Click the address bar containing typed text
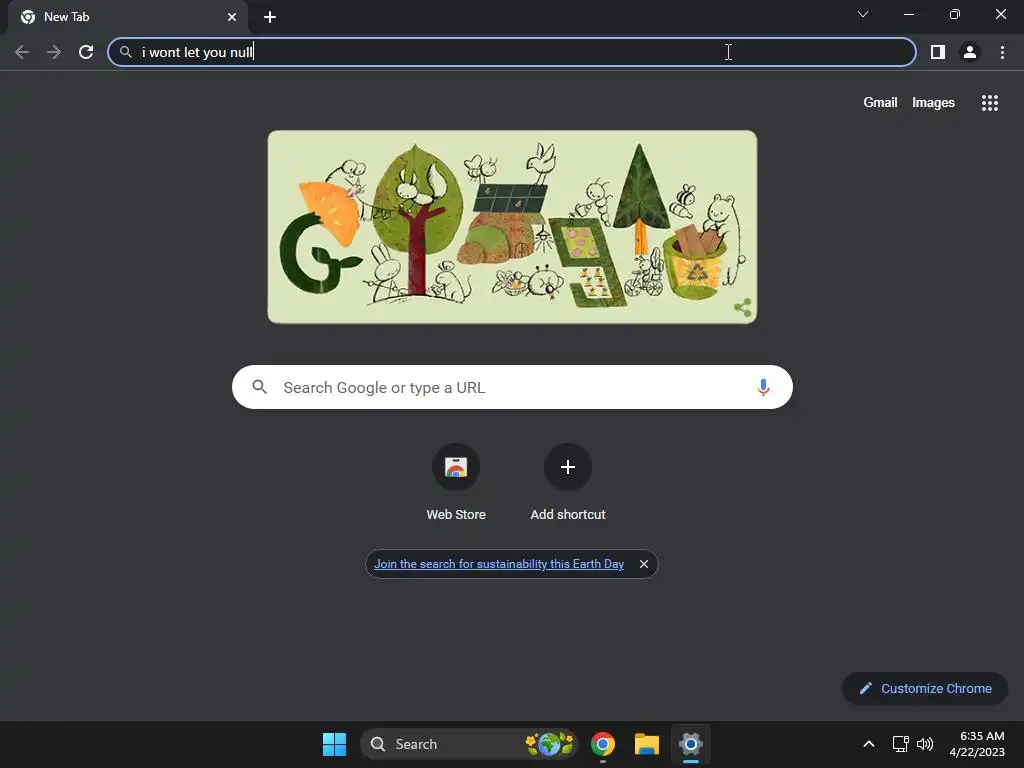The height and width of the screenshot is (768, 1024). [512, 52]
